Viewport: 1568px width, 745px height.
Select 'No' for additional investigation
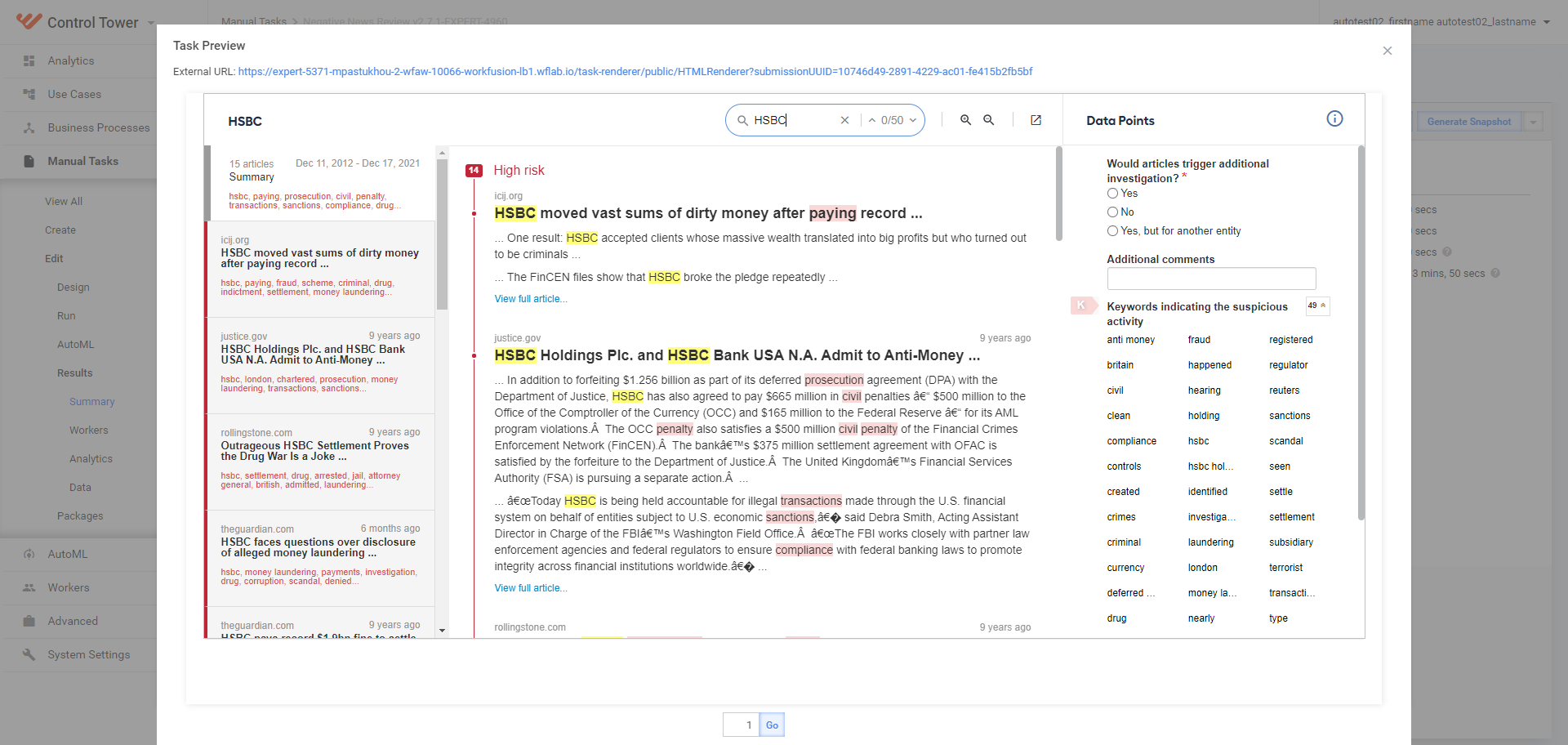coord(1112,212)
